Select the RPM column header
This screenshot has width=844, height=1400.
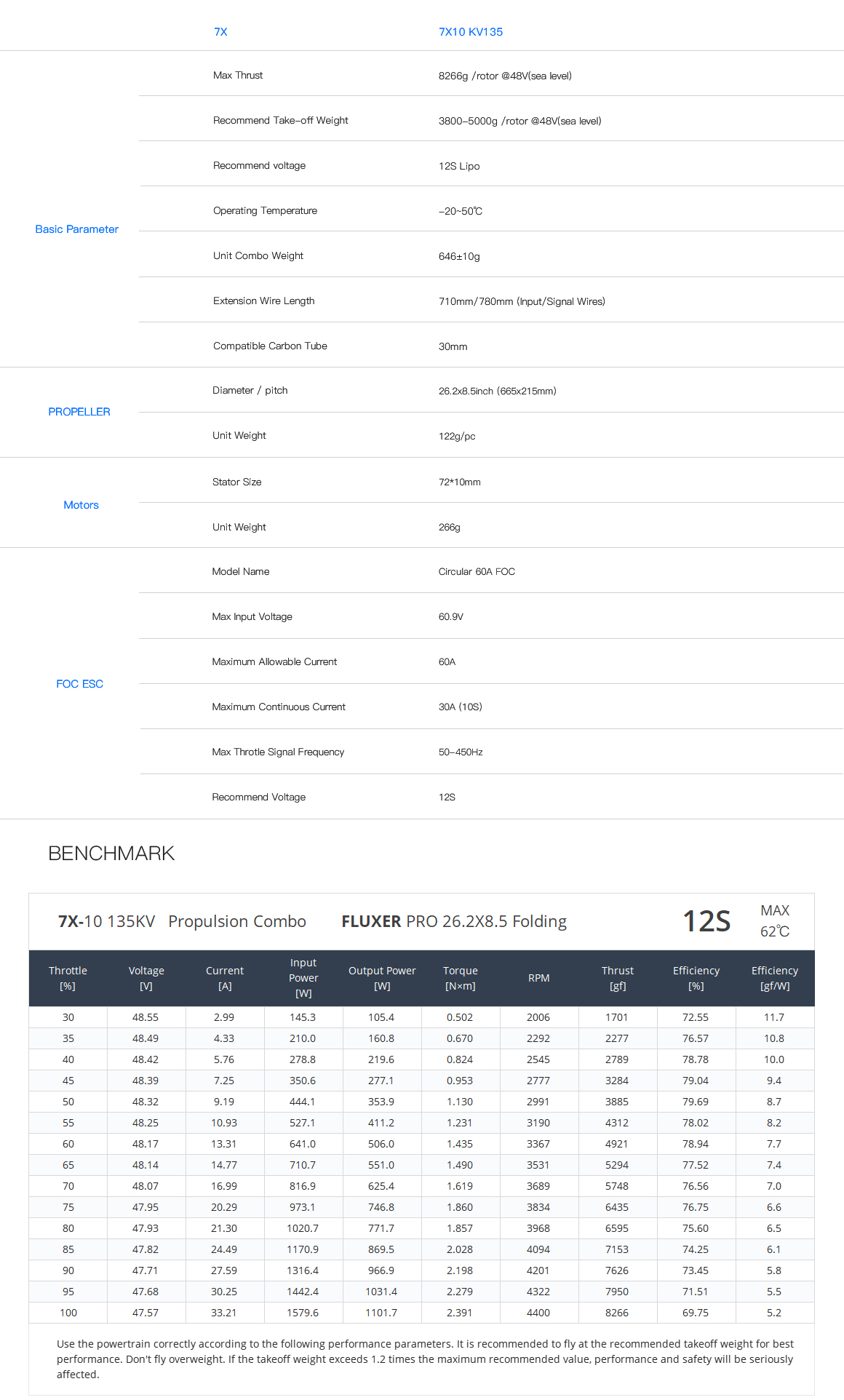[x=538, y=978]
